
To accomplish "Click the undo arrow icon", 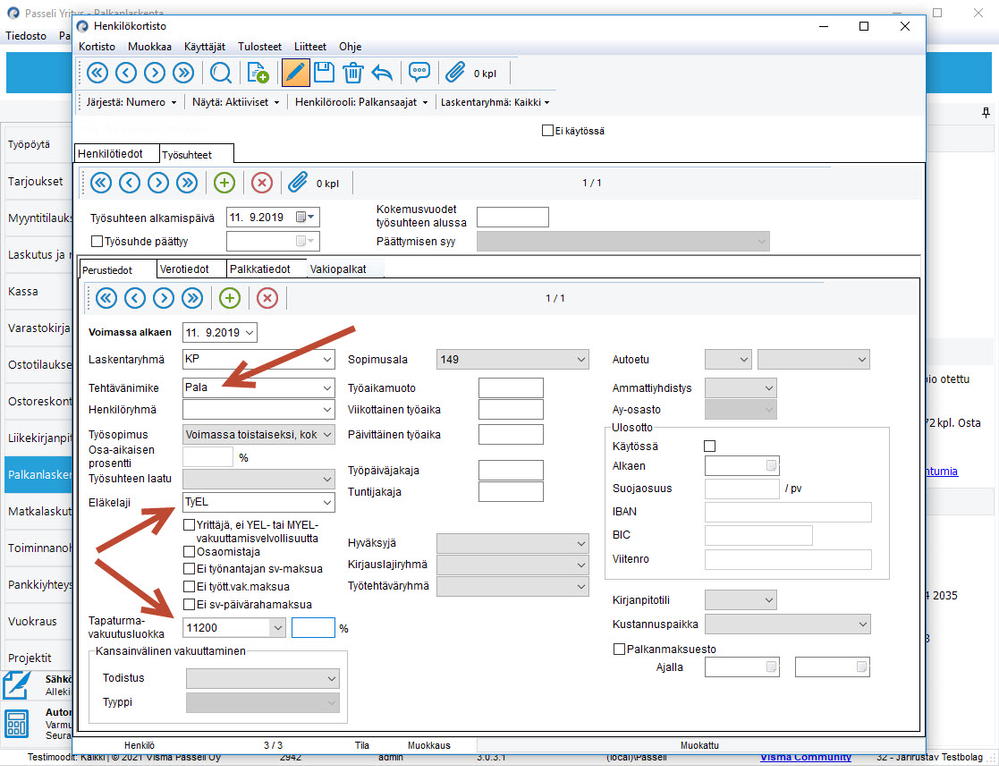I will pos(382,72).
